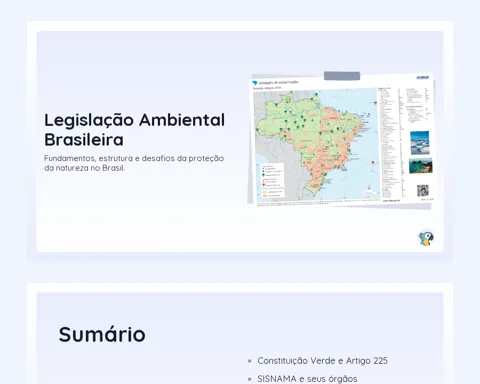Click the index list column beside the map
The height and width of the screenshot is (384, 480).
pyautogui.click(x=390, y=143)
